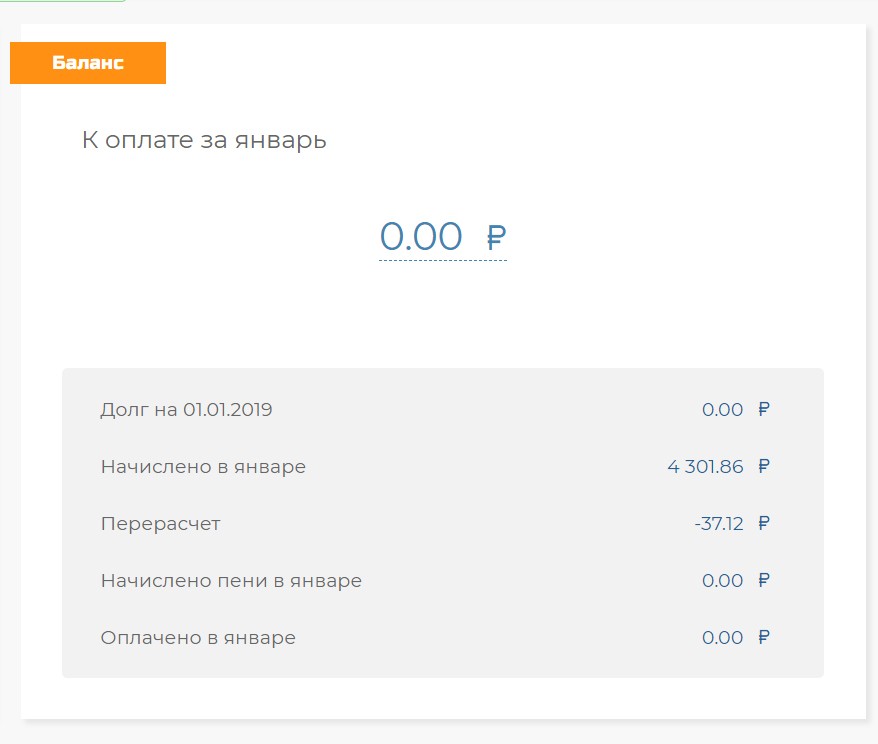Open the 0.00 total amount link
878x744 pixels.
(x=421, y=237)
